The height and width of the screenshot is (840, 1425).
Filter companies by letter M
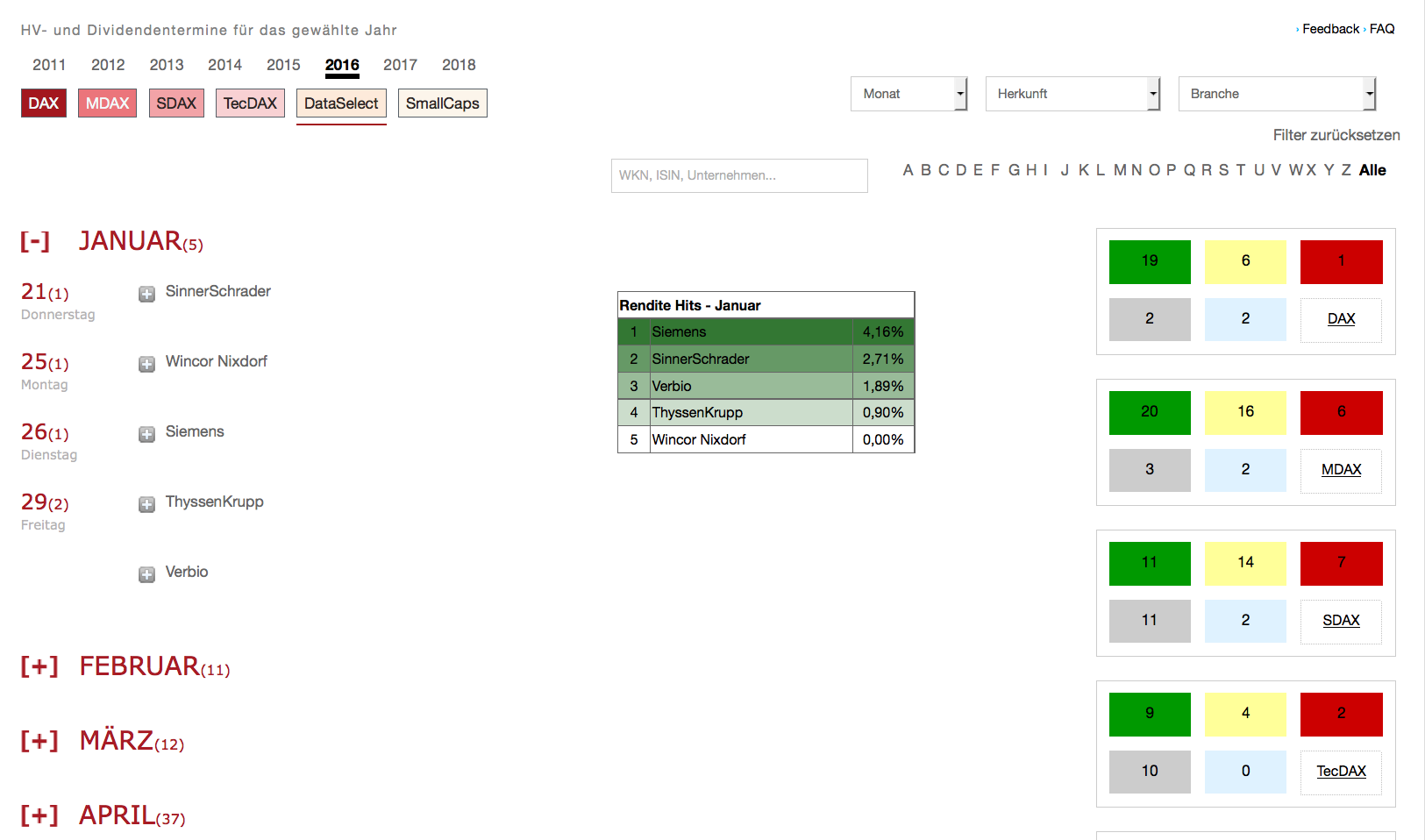click(x=1121, y=170)
